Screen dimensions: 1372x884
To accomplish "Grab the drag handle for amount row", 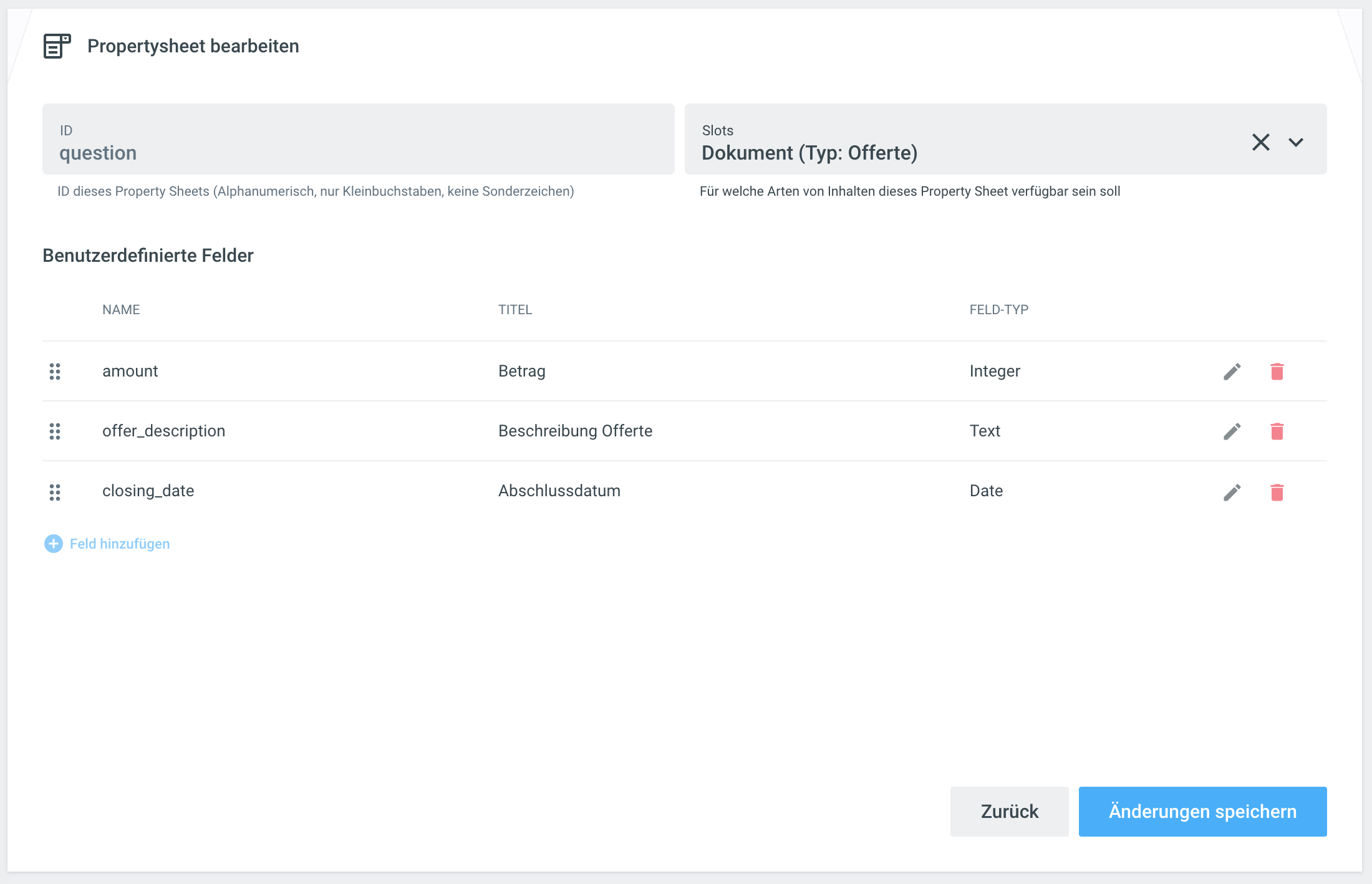I will click(55, 372).
